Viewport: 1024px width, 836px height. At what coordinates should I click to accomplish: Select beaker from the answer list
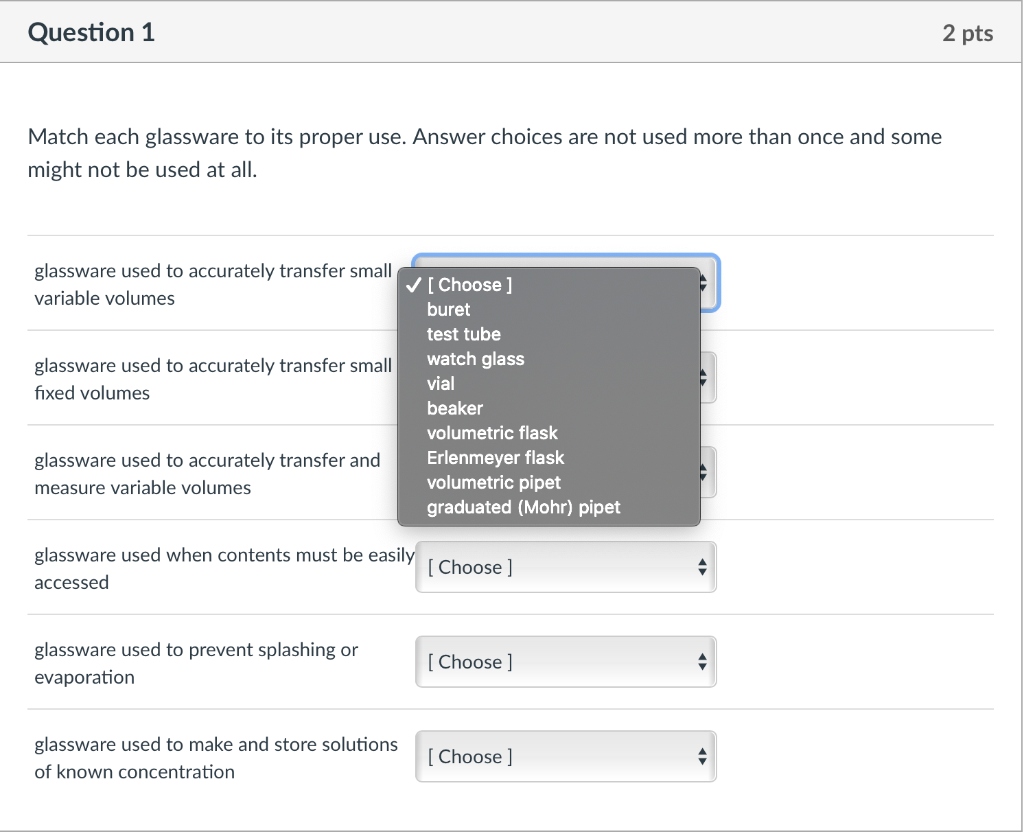(x=549, y=409)
